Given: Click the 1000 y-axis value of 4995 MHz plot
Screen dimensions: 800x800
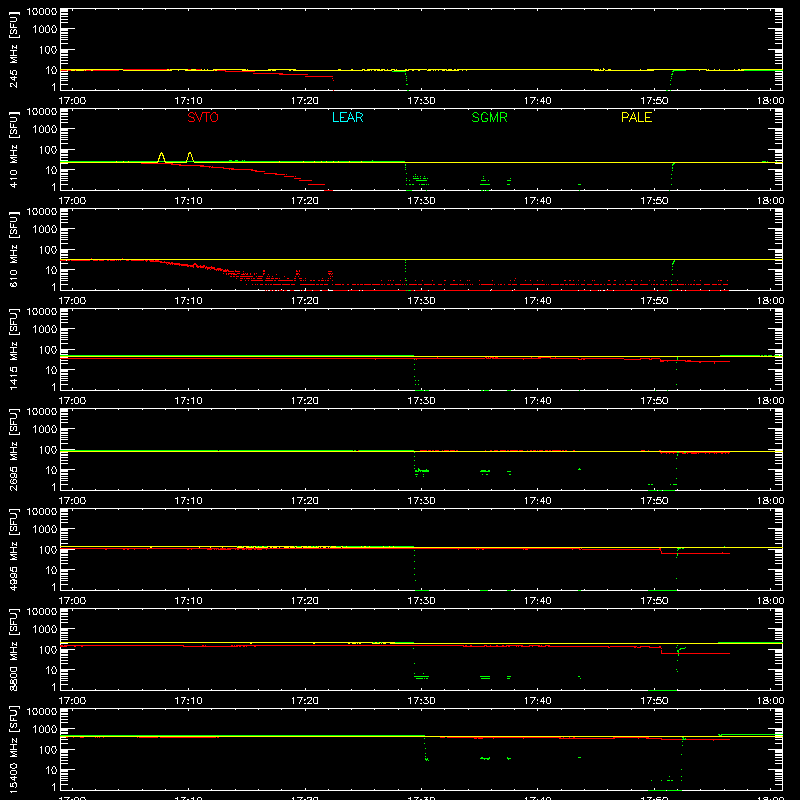Looking at the screenshot, I should [x=45, y=530].
